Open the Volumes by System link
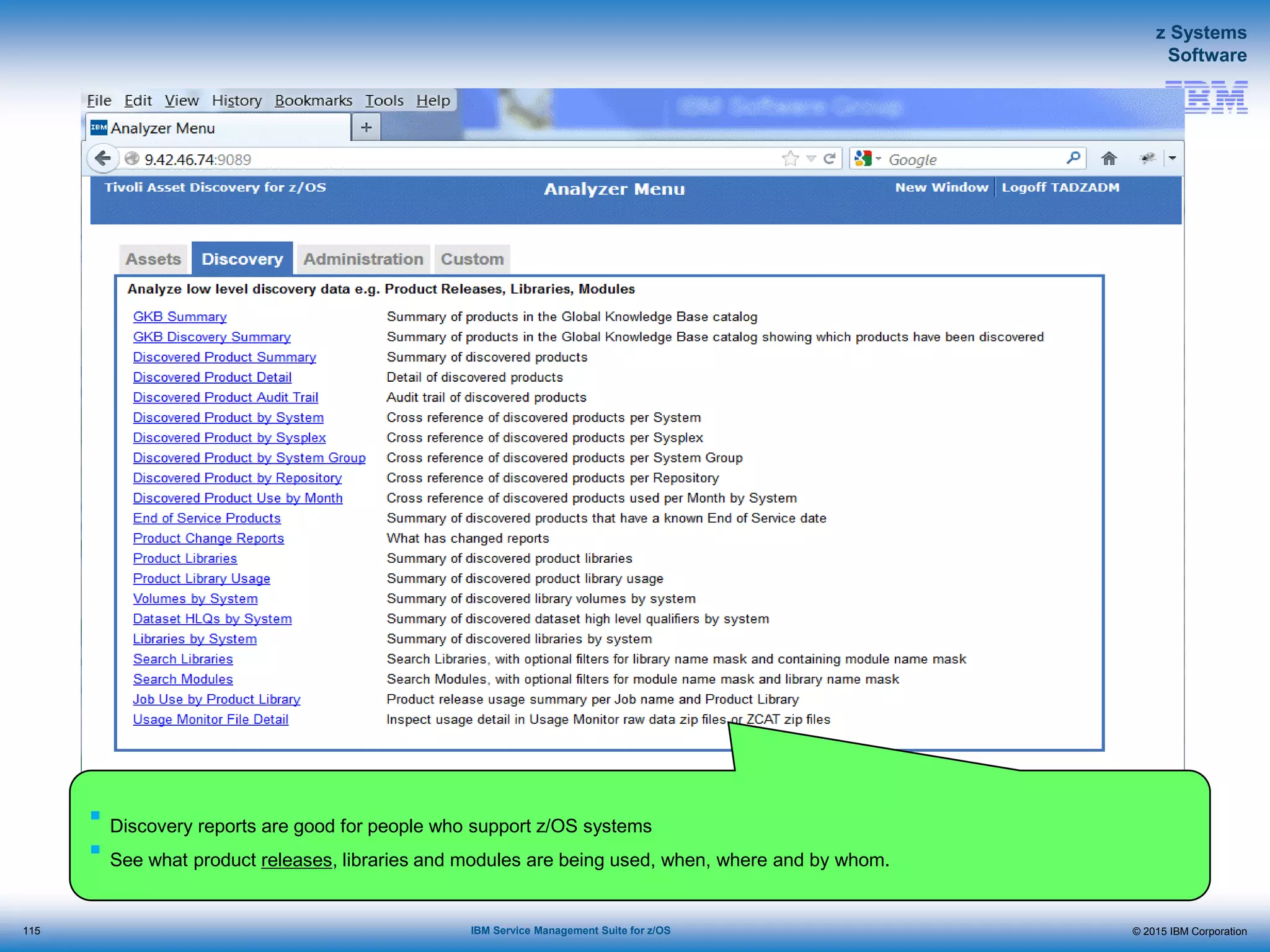Screen dimensions: 1270x952 195,599
